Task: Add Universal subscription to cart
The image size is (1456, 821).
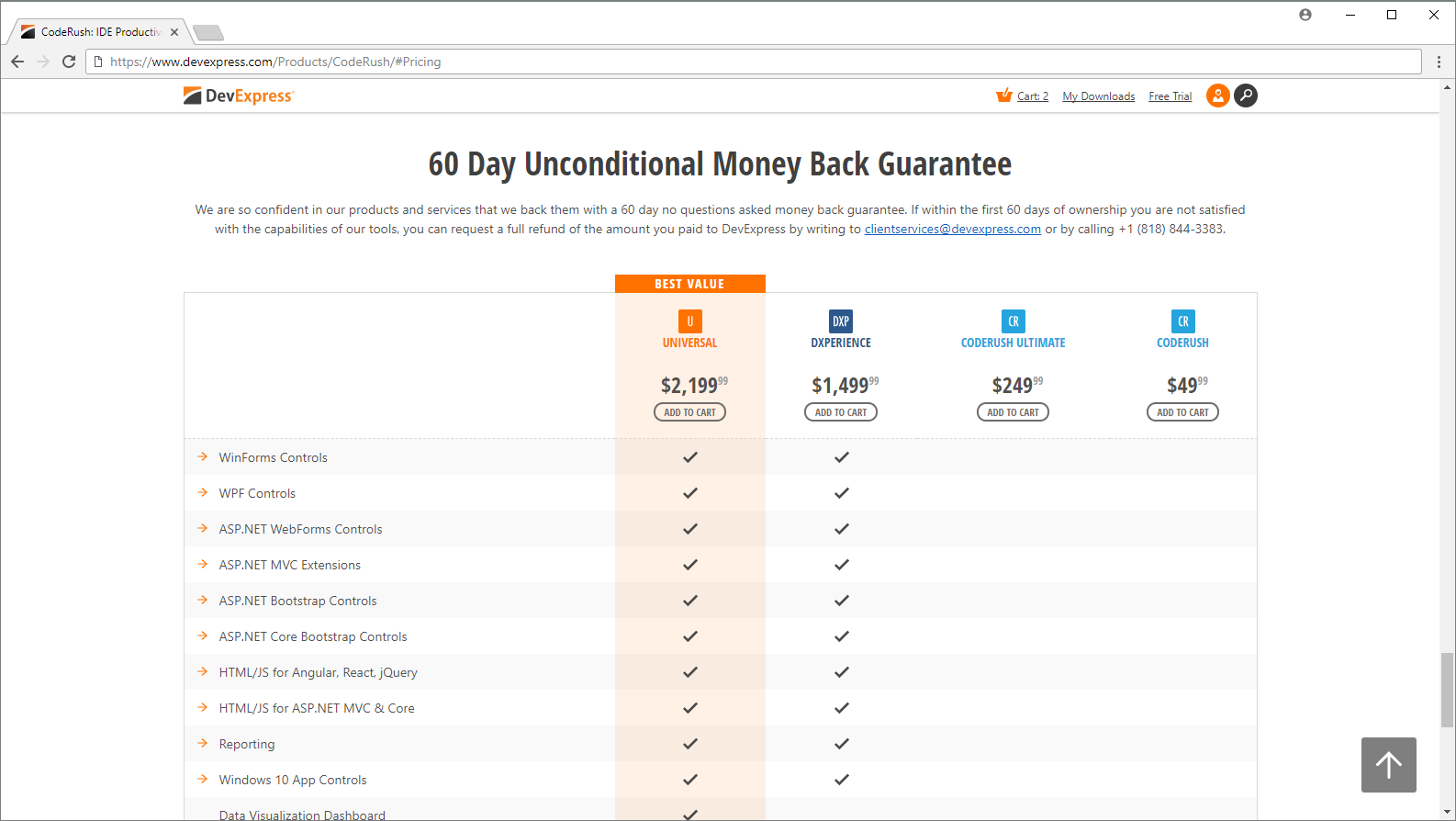Action: click(689, 412)
